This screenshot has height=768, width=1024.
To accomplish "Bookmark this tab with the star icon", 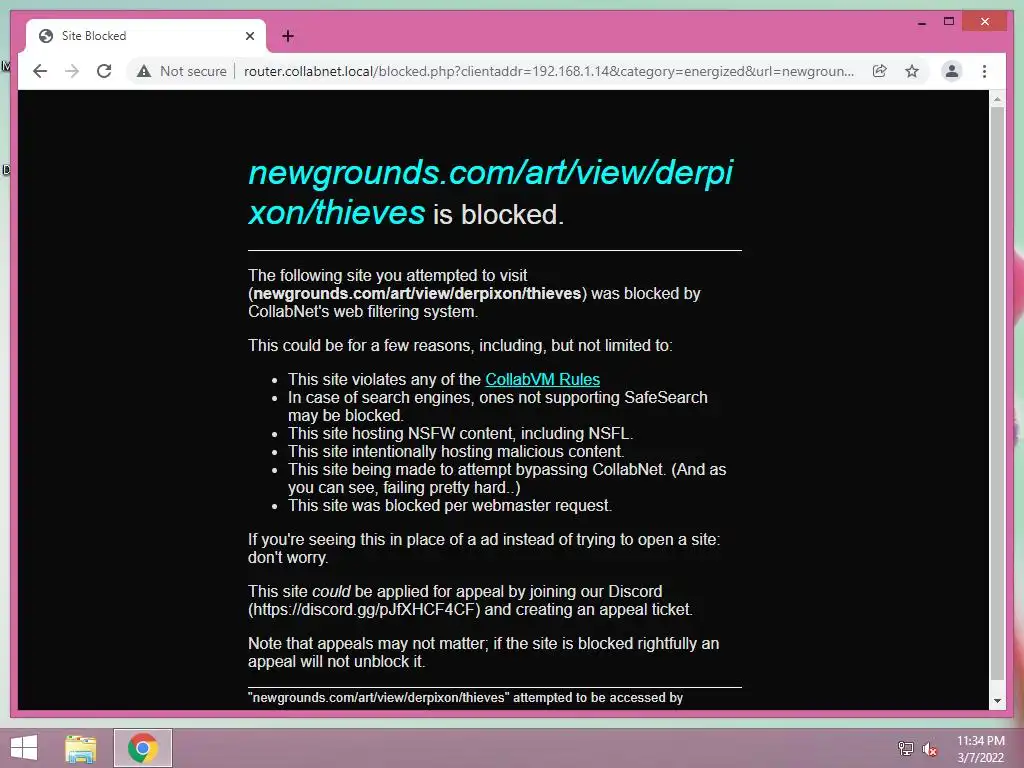I will (912, 71).
